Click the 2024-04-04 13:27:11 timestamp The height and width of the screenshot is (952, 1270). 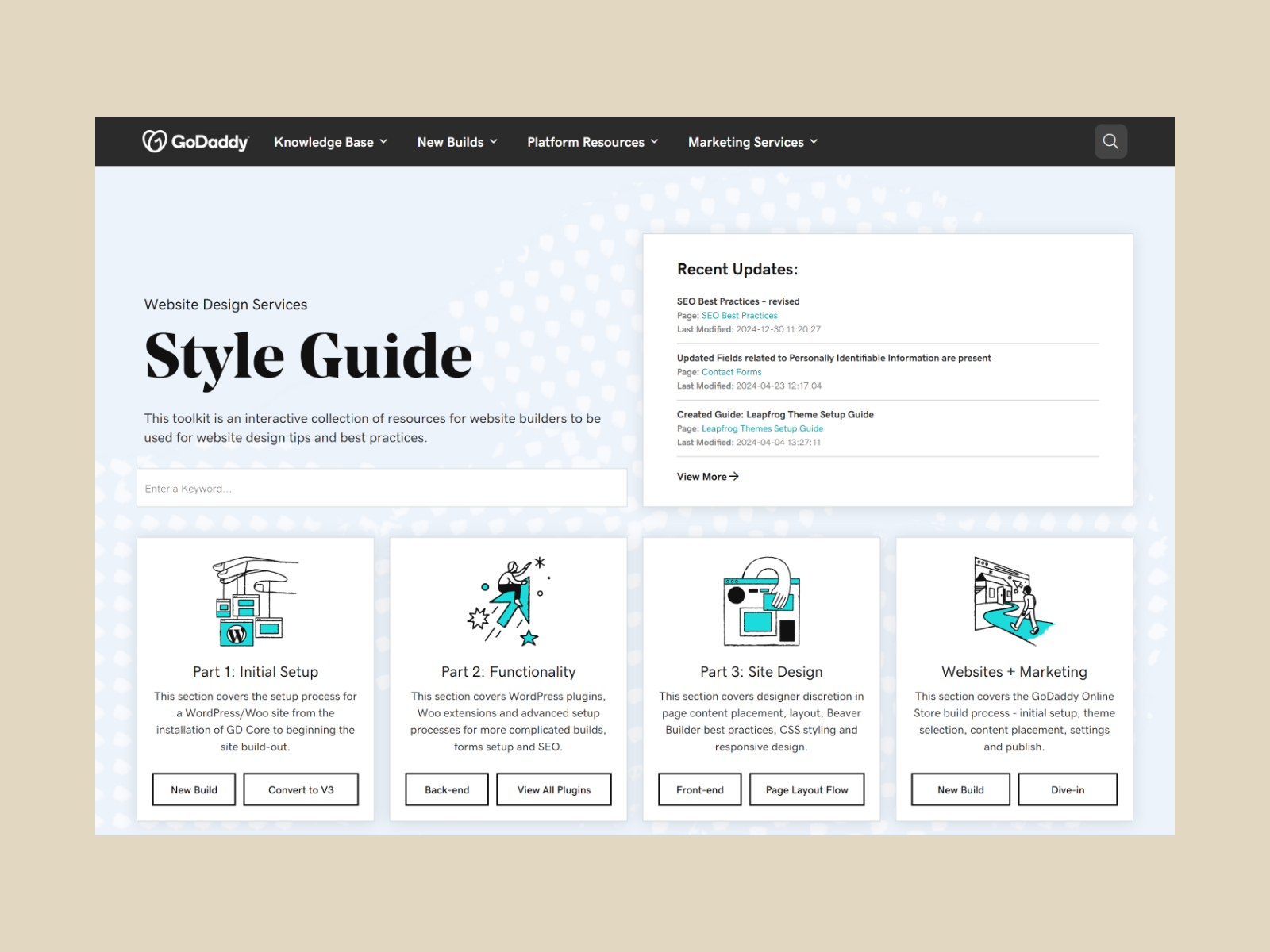[779, 442]
